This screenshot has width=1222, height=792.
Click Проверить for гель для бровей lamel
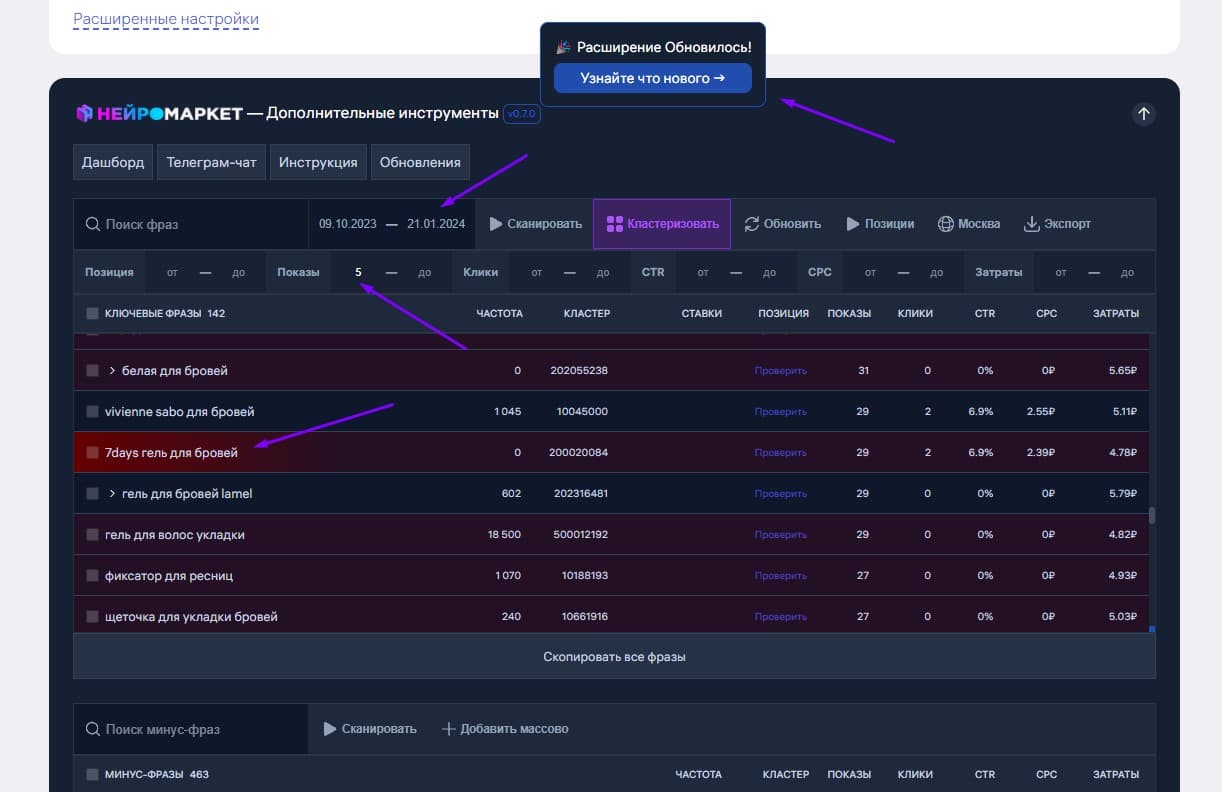tap(780, 494)
